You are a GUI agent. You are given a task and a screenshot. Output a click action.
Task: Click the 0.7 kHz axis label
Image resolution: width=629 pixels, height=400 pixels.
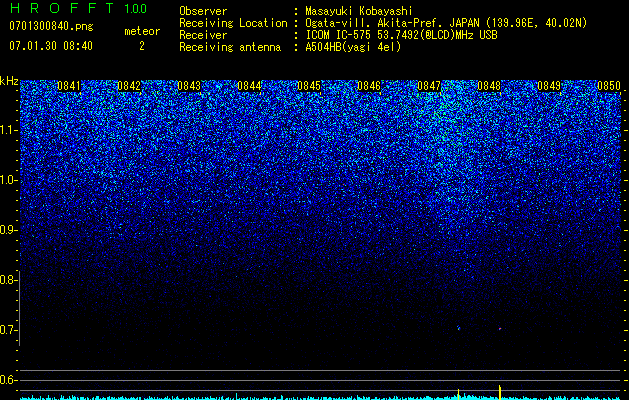coord(8,330)
